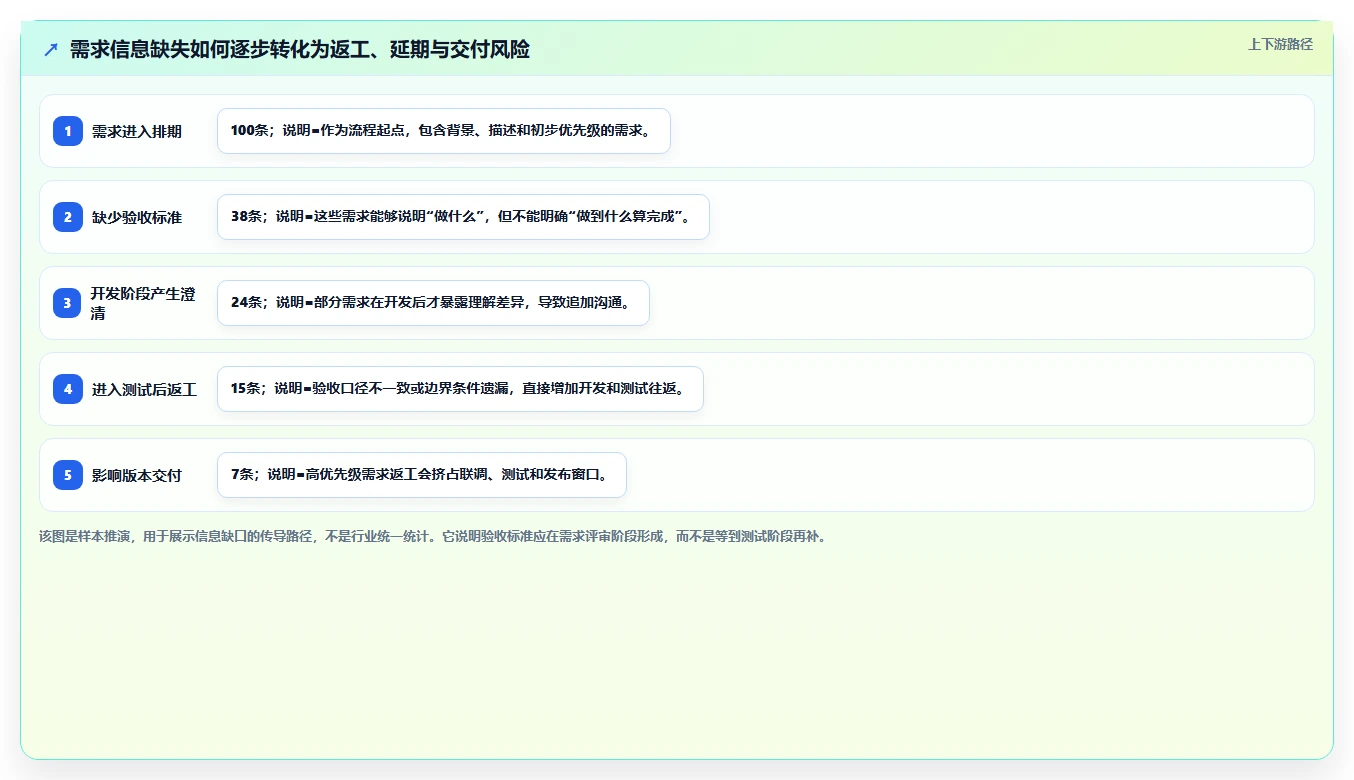
Task: Click step number badge 3
Action: click(68, 302)
